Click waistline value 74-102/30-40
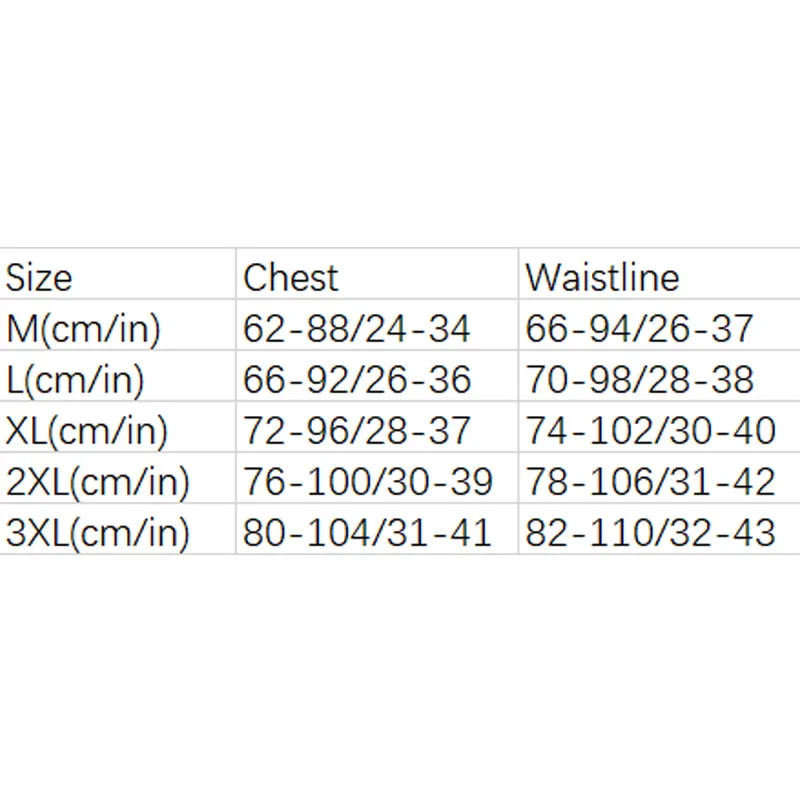The image size is (800, 800). point(650,430)
